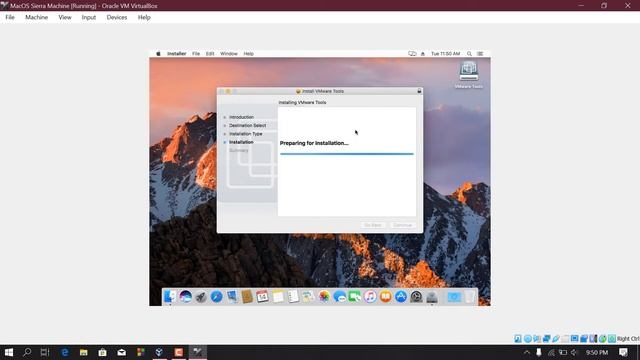Open Calendar icon in the dock
This screenshot has width=640, height=360.
pyautogui.click(x=262, y=297)
